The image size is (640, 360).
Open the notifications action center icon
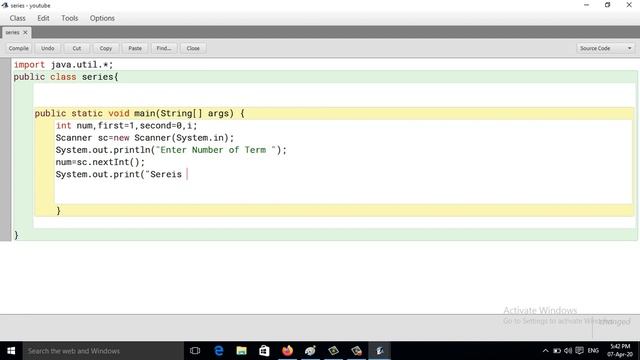[x=579, y=351]
